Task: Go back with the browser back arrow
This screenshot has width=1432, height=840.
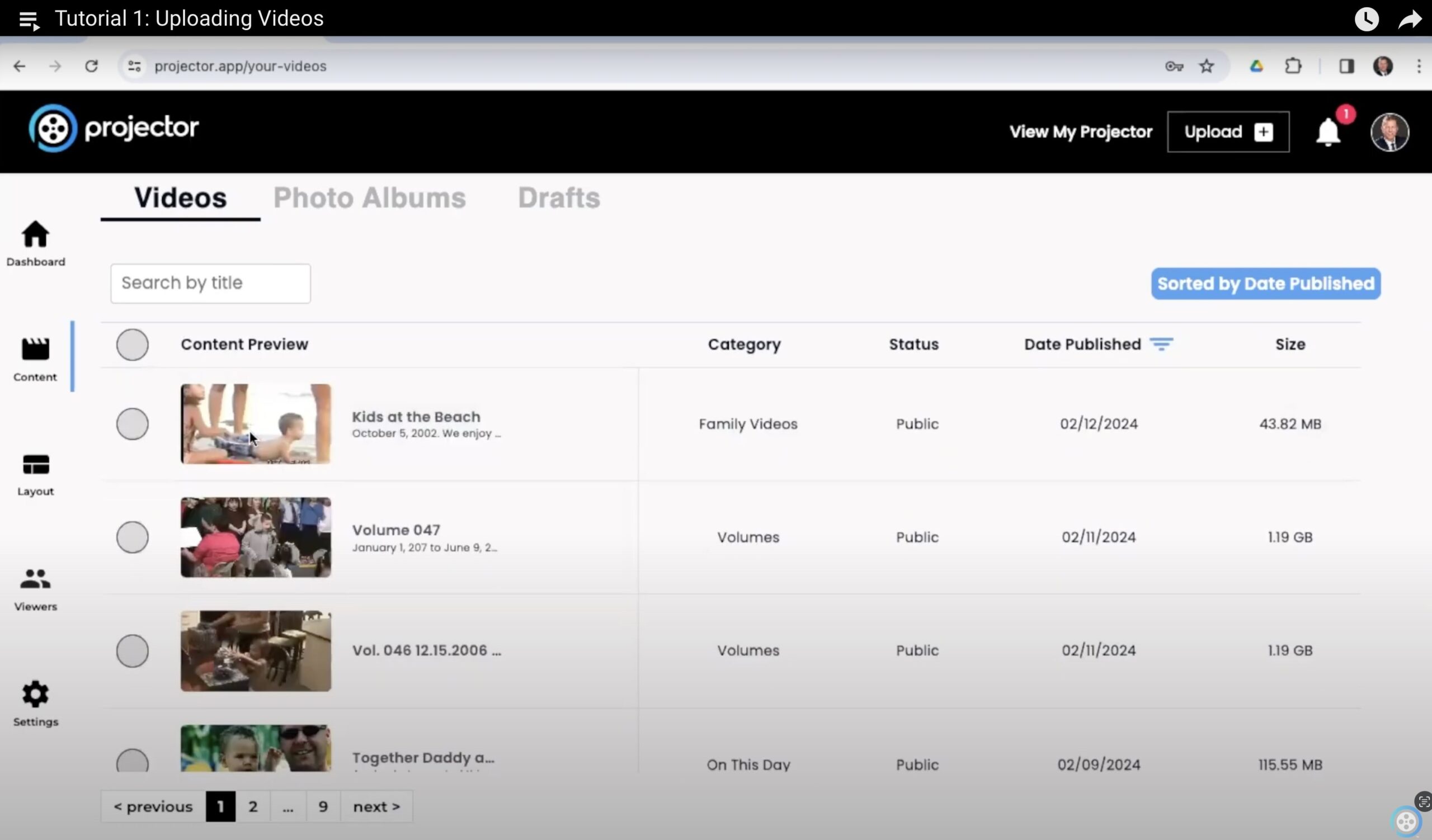Action: coord(20,67)
